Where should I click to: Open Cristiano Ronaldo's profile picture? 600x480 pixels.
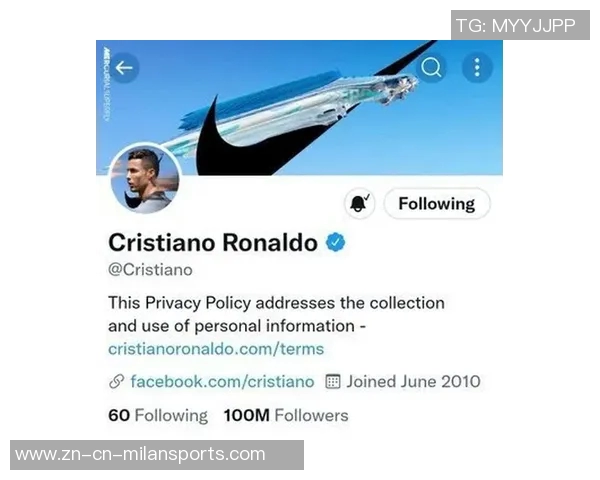click(144, 179)
